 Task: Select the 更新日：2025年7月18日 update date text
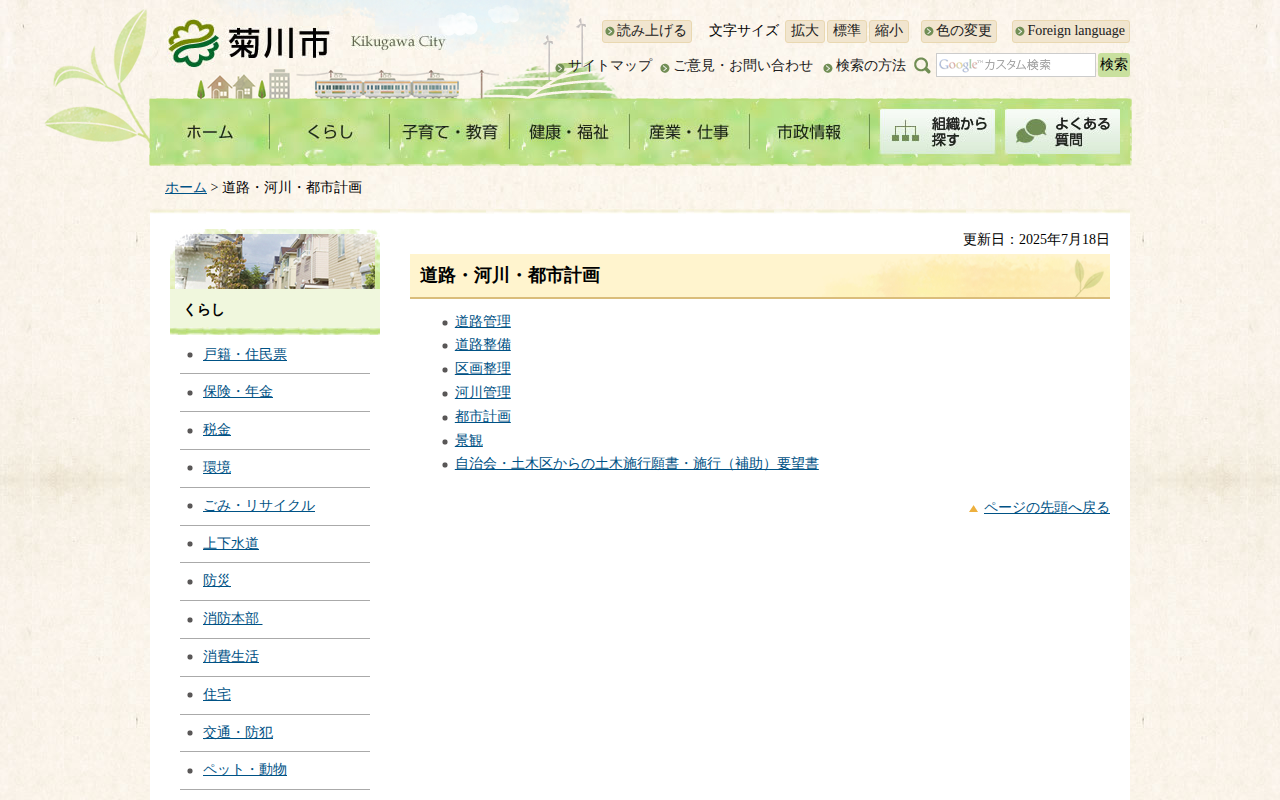tap(1036, 240)
